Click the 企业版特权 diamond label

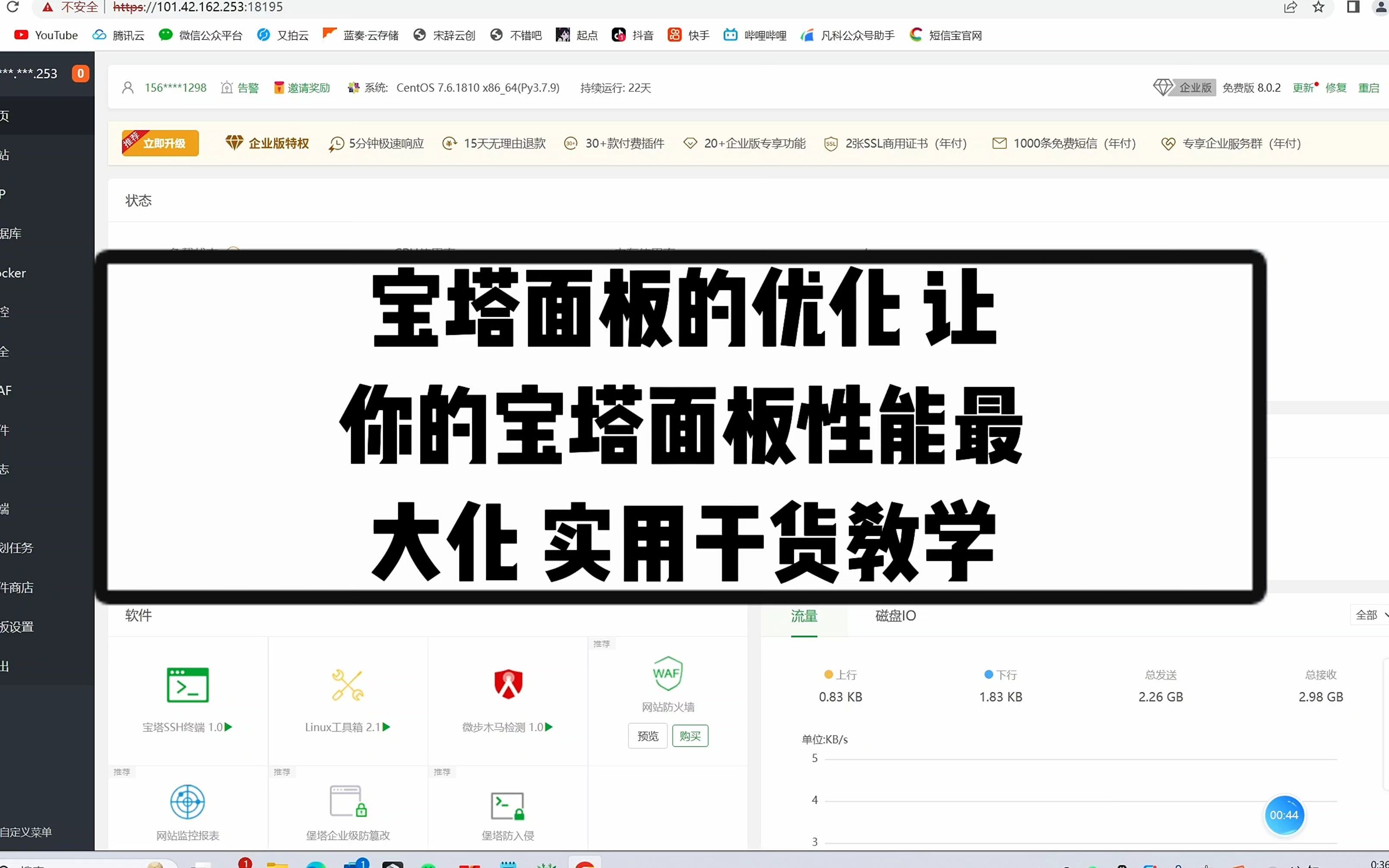tap(267, 143)
